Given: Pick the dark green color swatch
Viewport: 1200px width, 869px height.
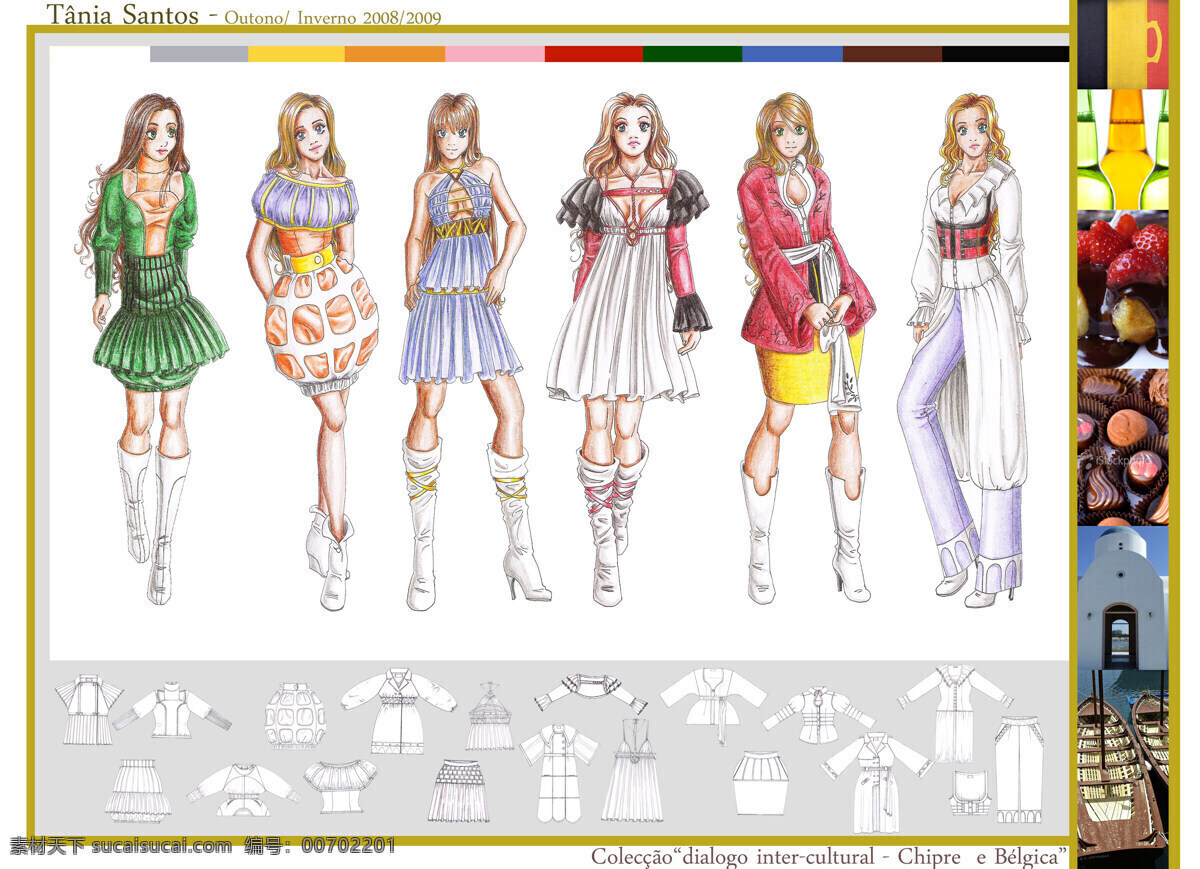Looking at the screenshot, I should point(692,54).
